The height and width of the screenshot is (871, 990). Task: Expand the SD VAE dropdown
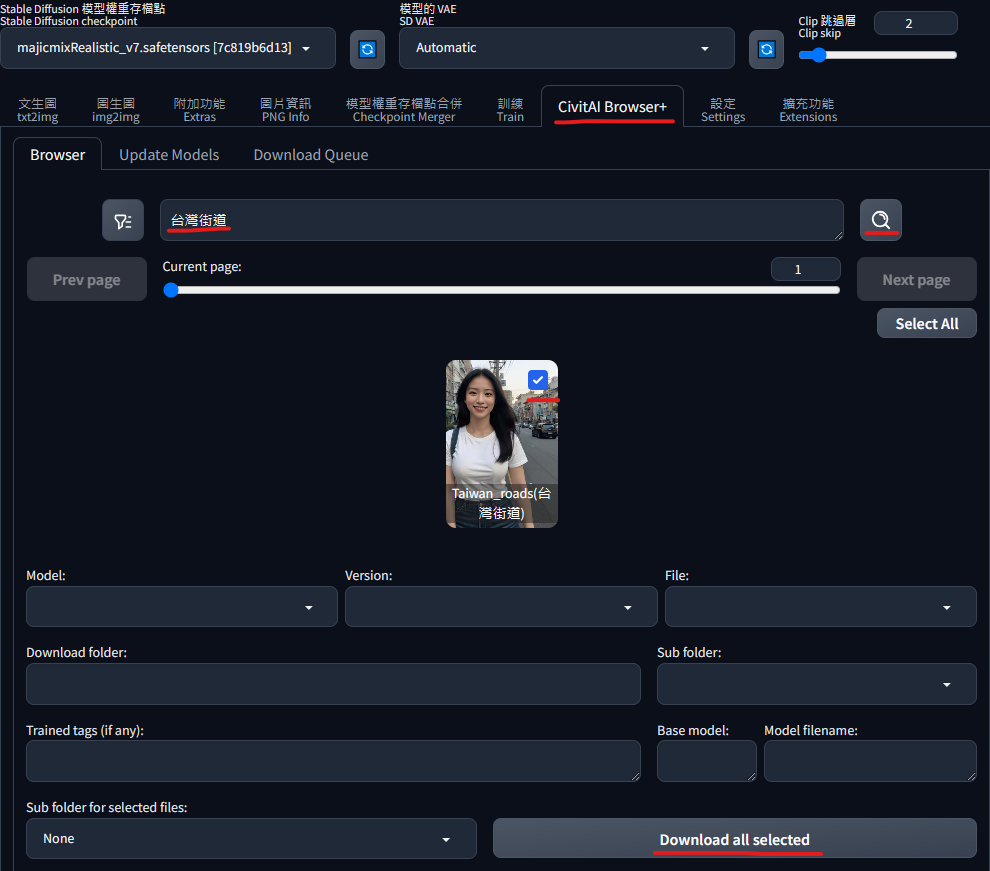coord(566,48)
